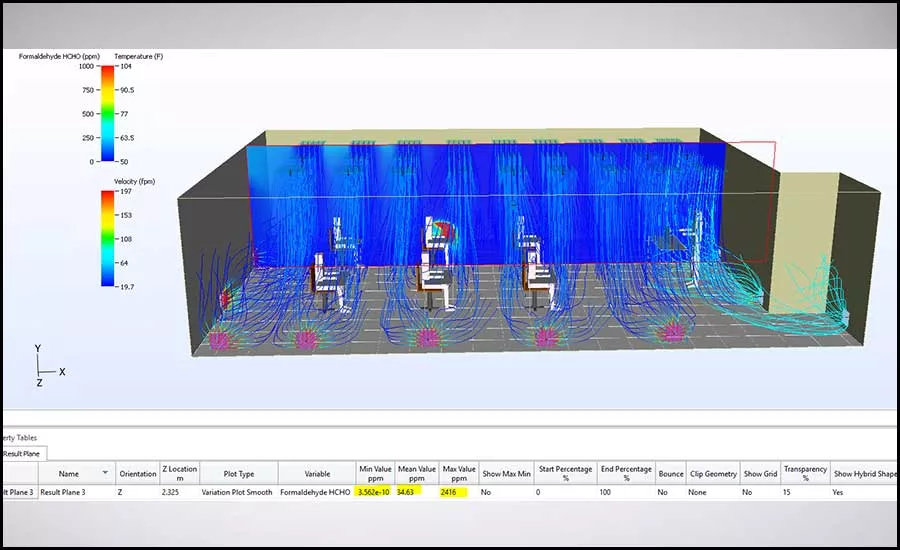The width and height of the screenshot is (900, 550).
Task: Click legend value '19.7' on velocity scale
Action: (x=127, y=286)
